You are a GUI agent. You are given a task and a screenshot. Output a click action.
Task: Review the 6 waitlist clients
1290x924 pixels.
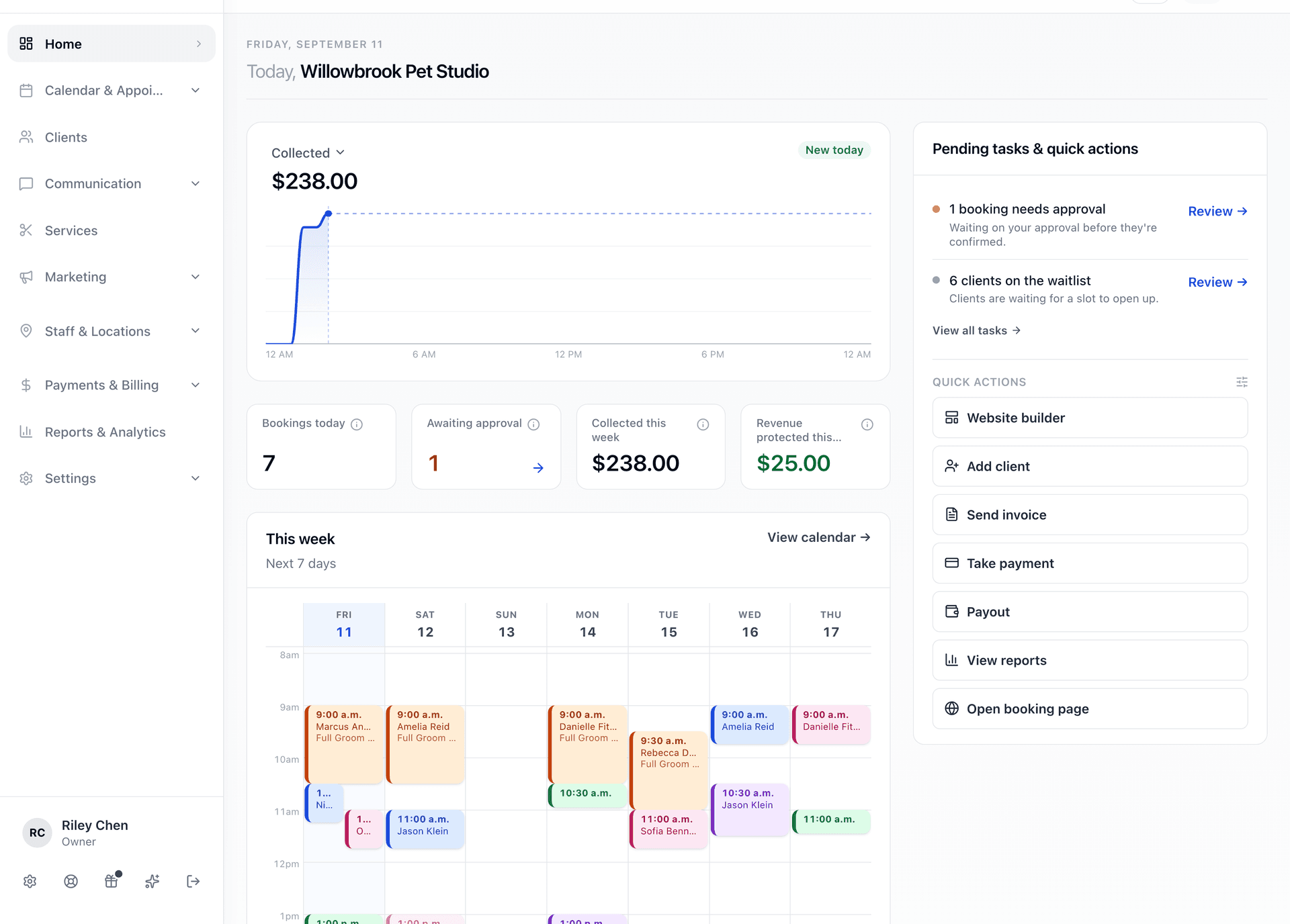[x=1217, y=283]
